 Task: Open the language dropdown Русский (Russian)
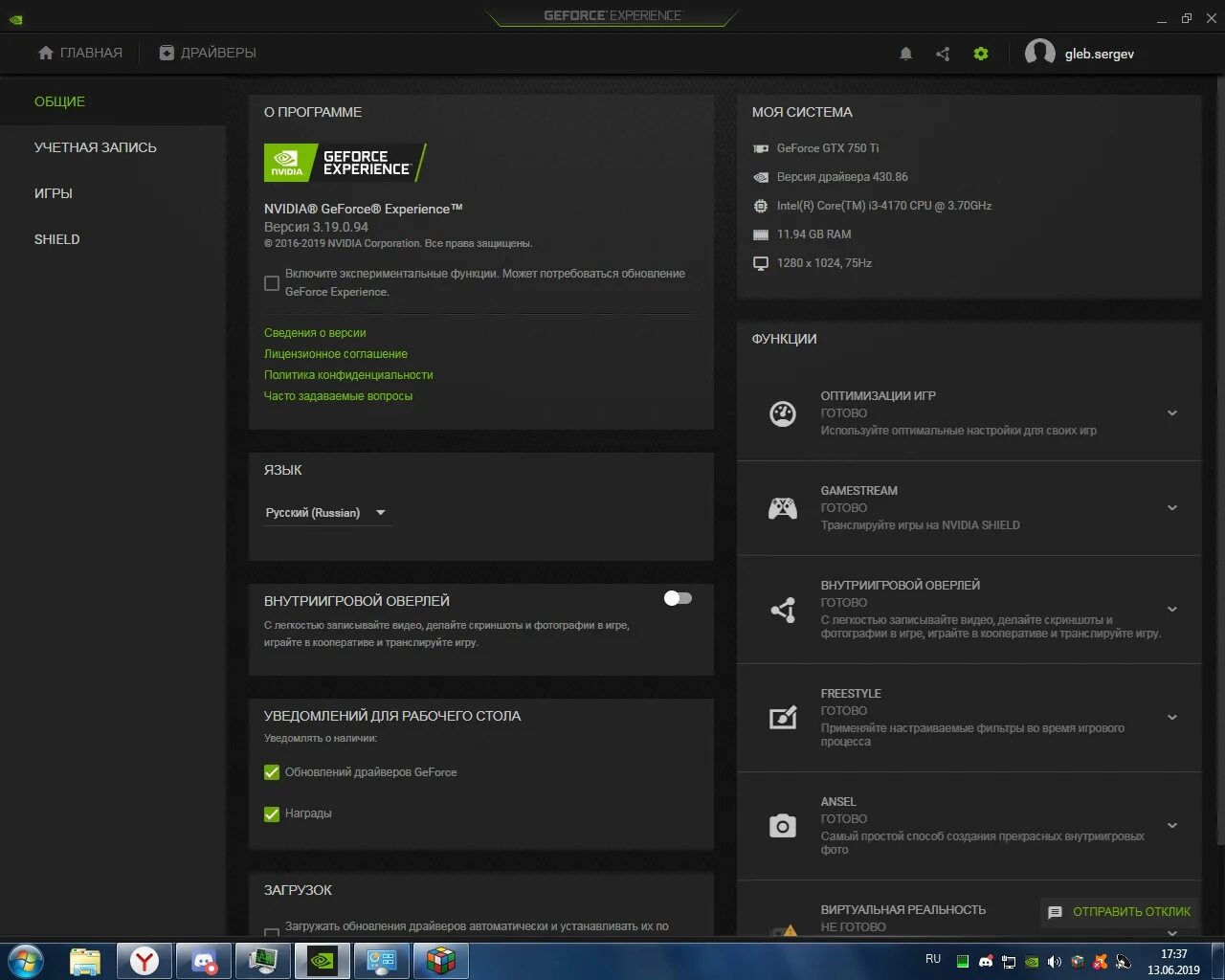(x=327, y=513)
